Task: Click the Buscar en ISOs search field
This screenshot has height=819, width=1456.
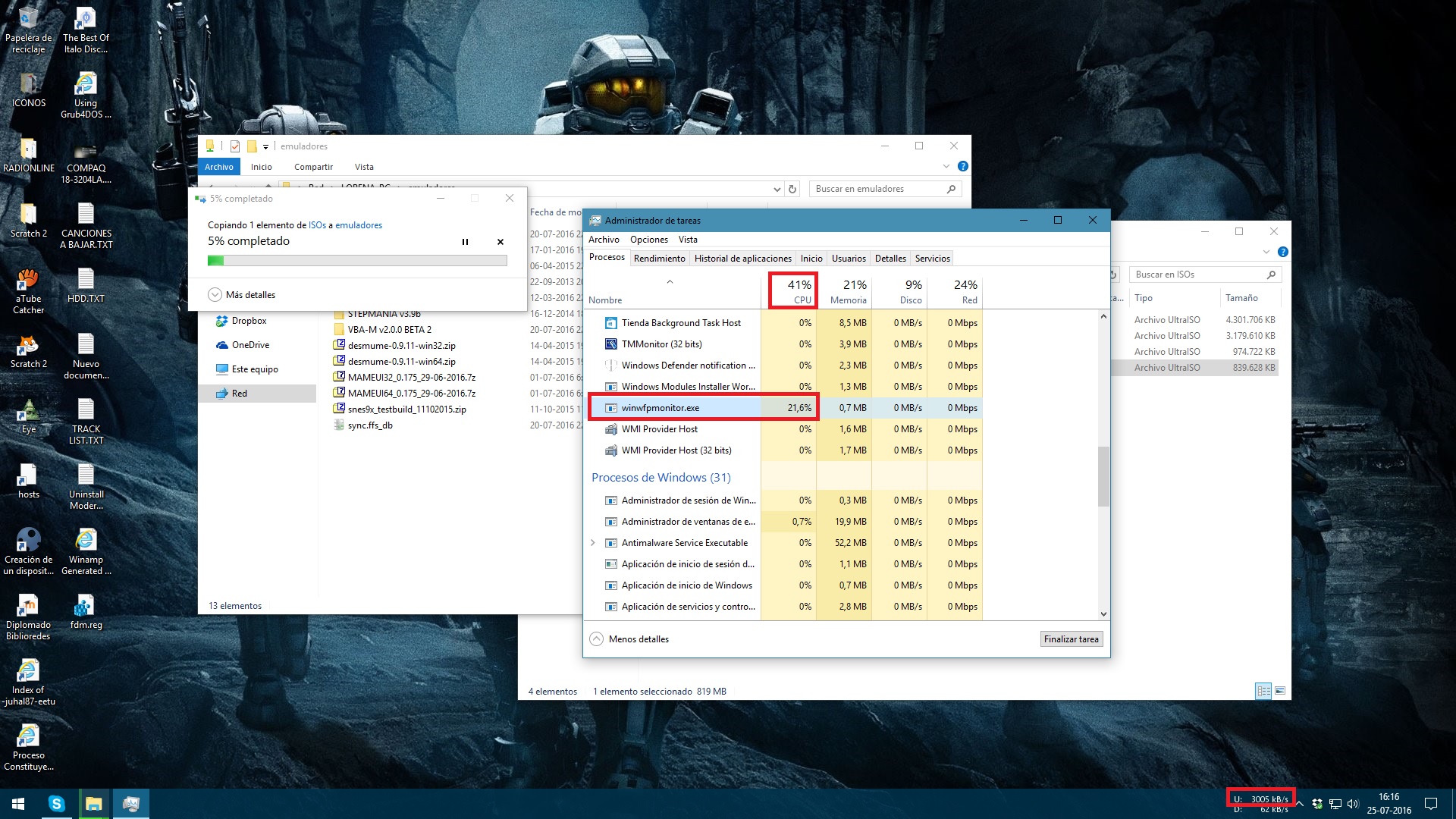Action: [x=1205, y=275]
